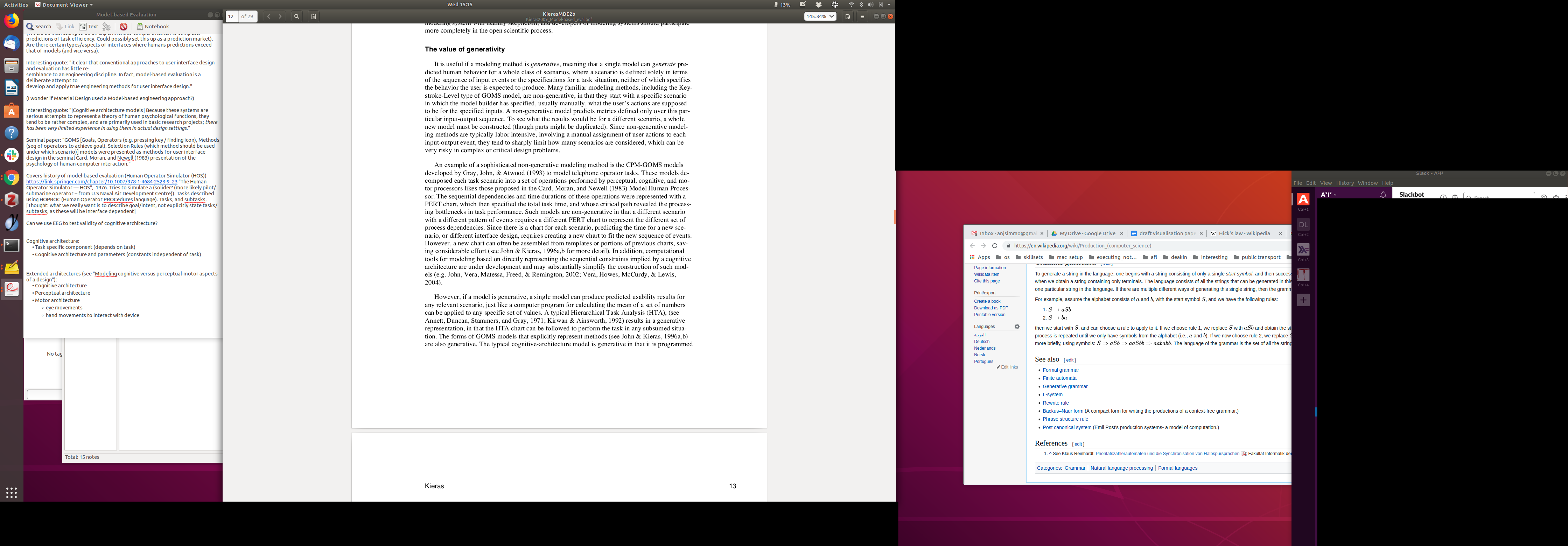Screen dimensions: 1568x546
Task: Open the History menu in Slack
Action: 1345,183
